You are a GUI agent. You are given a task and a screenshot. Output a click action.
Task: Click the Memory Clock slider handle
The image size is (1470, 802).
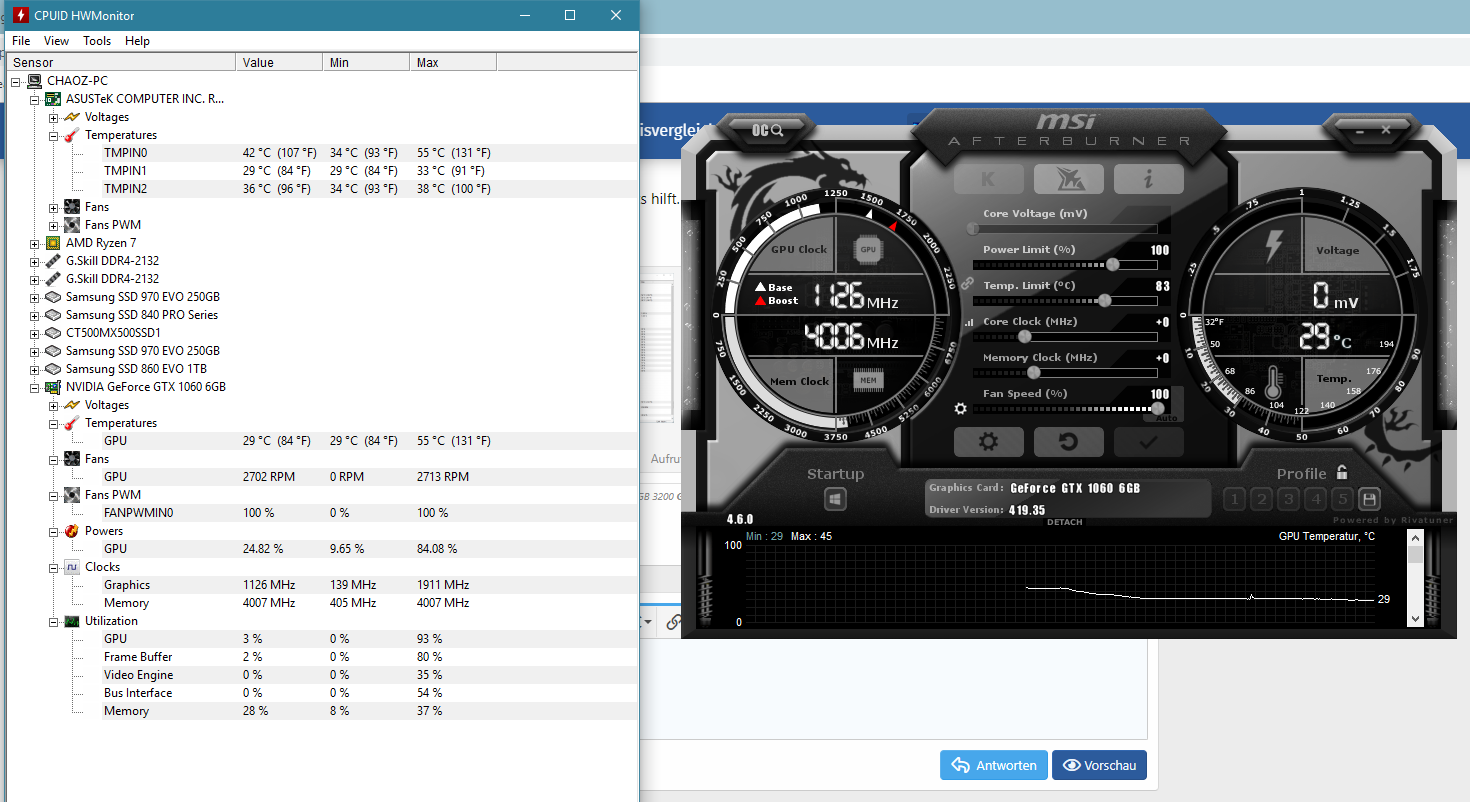pos(1034,372)
